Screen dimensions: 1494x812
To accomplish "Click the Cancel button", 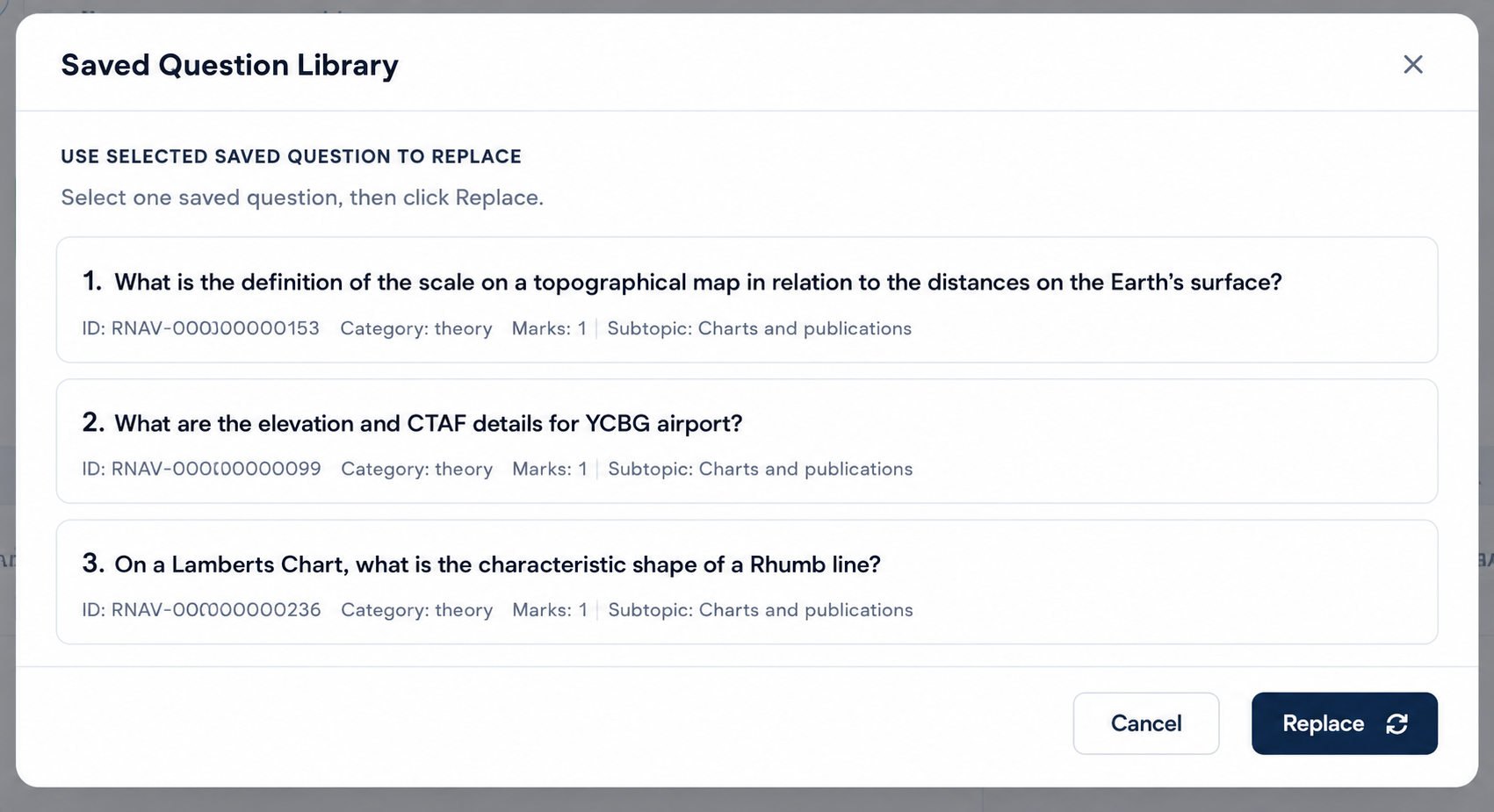I will [1145, 723].
